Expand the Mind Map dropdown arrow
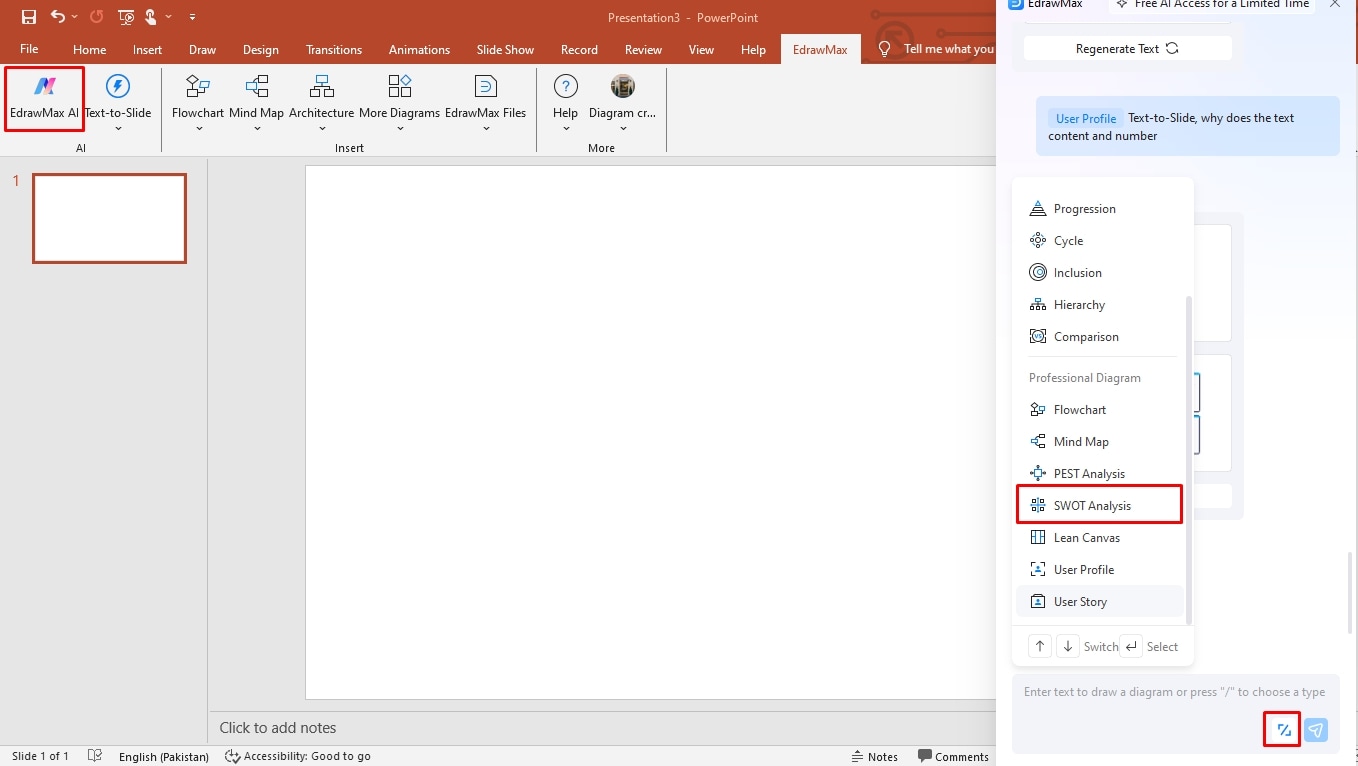This screenshot has width=1358, height=766. coord(257,128)
